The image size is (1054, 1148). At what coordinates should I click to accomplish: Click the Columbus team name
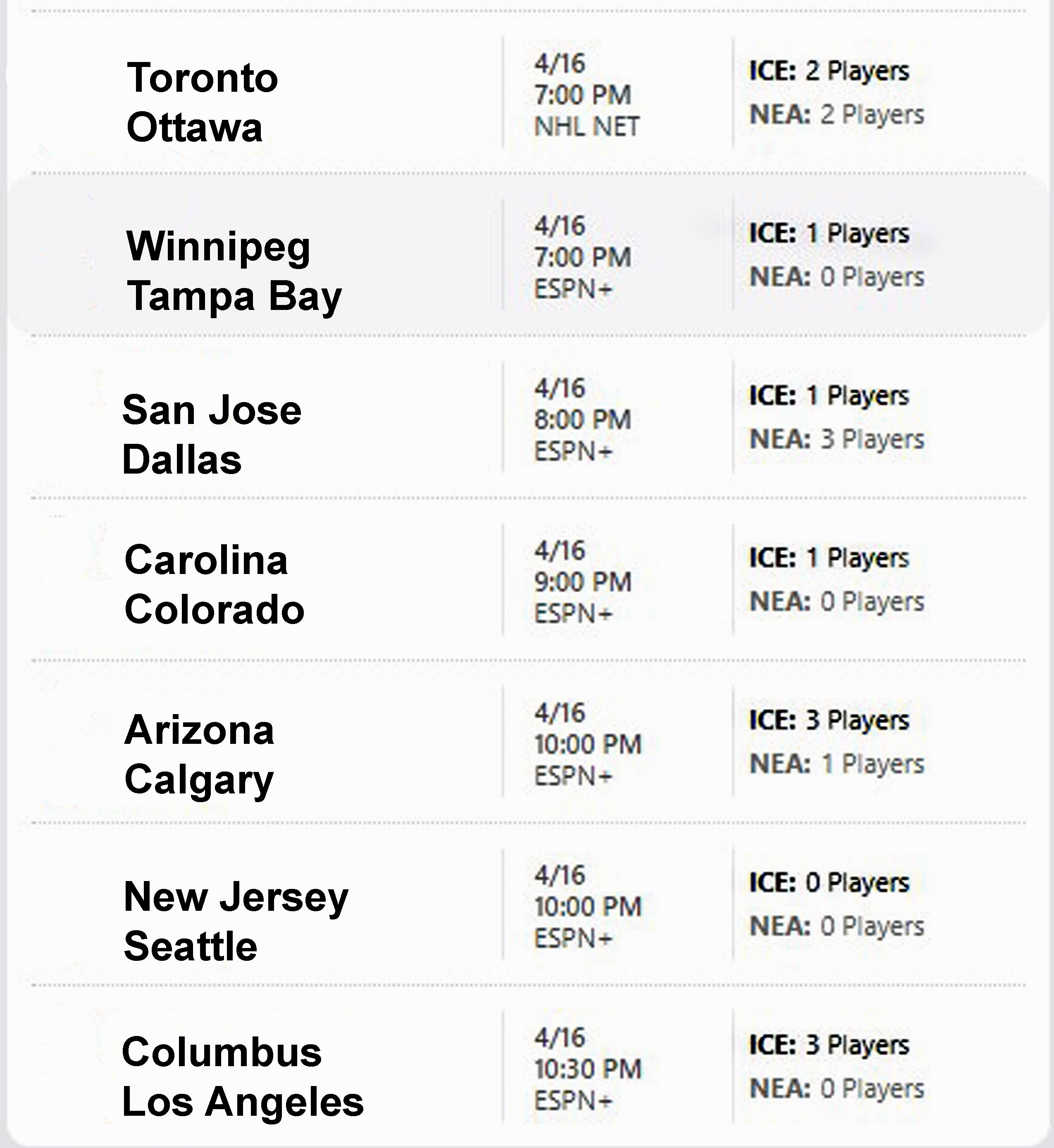[222, 1052]
